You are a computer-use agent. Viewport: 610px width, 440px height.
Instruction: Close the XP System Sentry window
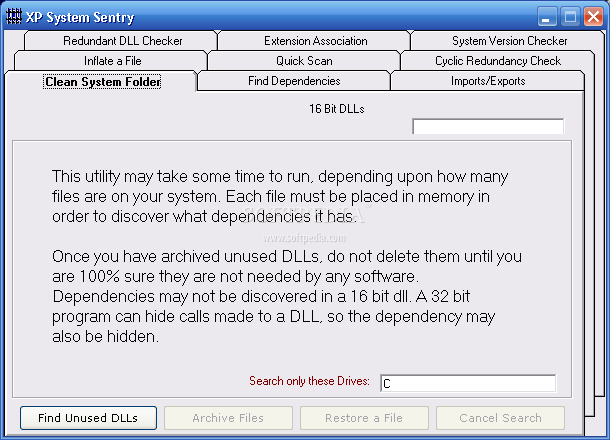pyautogui.click(x=593, y=17)
